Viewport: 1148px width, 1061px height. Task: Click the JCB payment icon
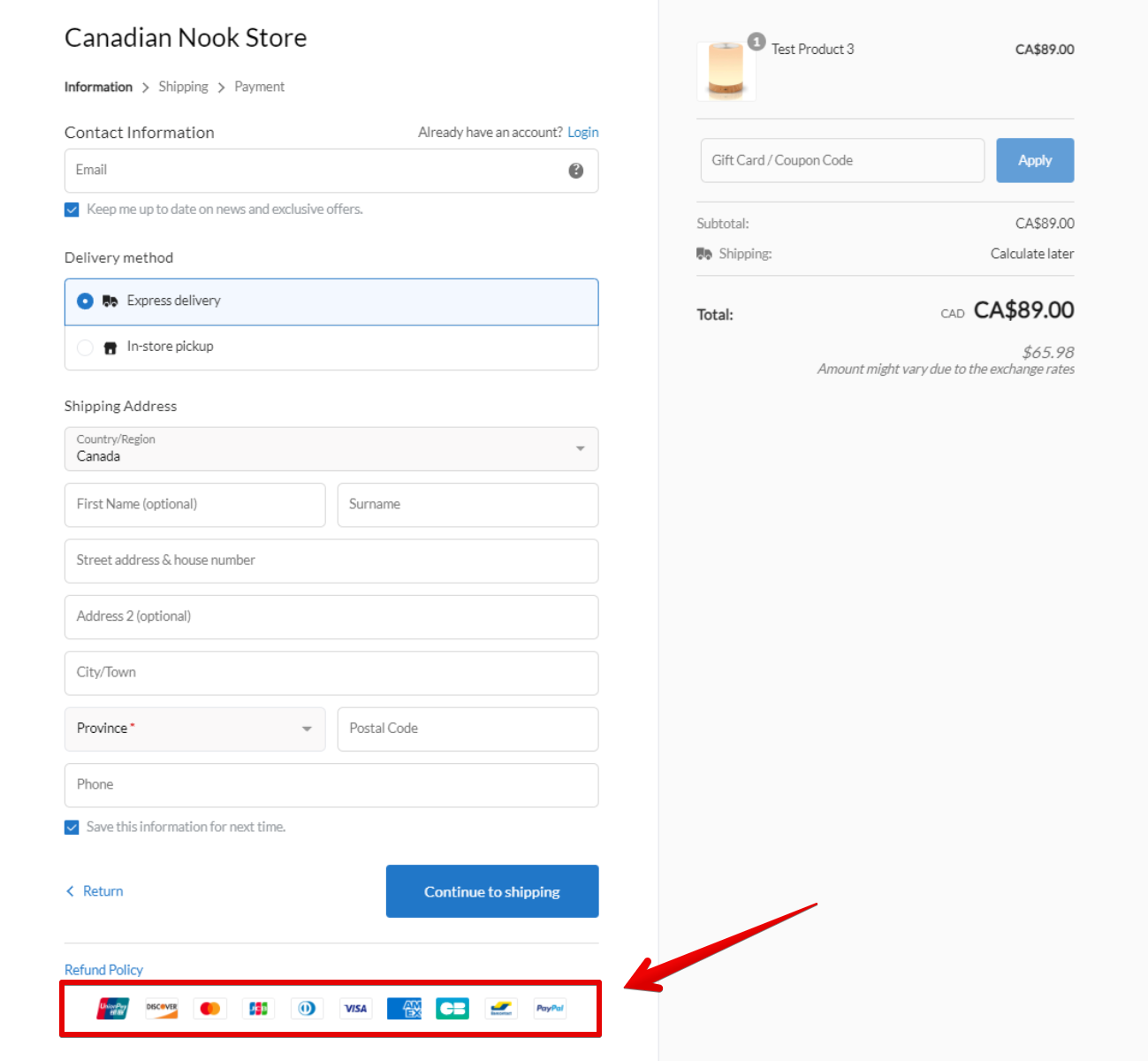point(258,1008)
